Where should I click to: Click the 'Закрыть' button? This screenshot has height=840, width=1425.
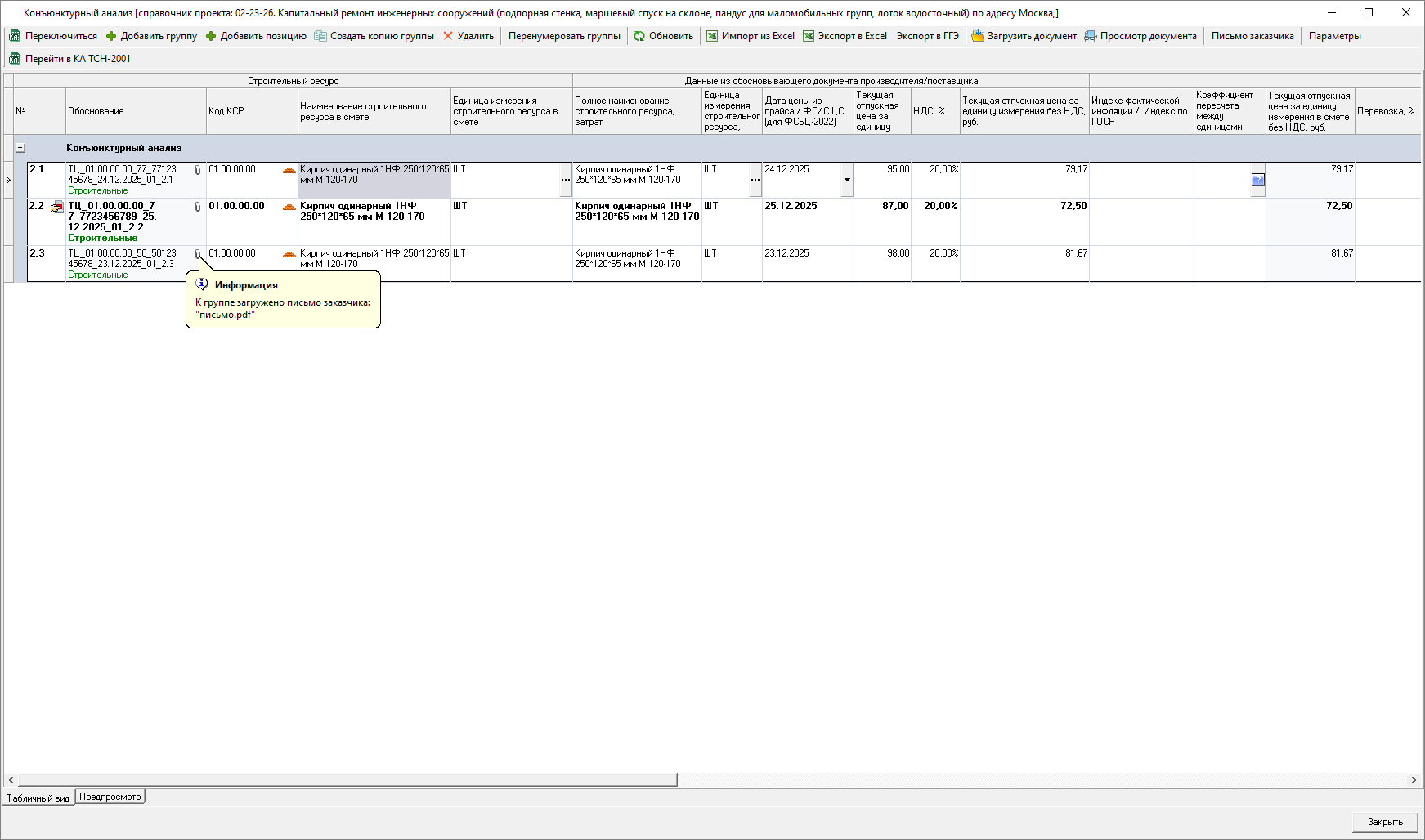[x=1384, y=821]
